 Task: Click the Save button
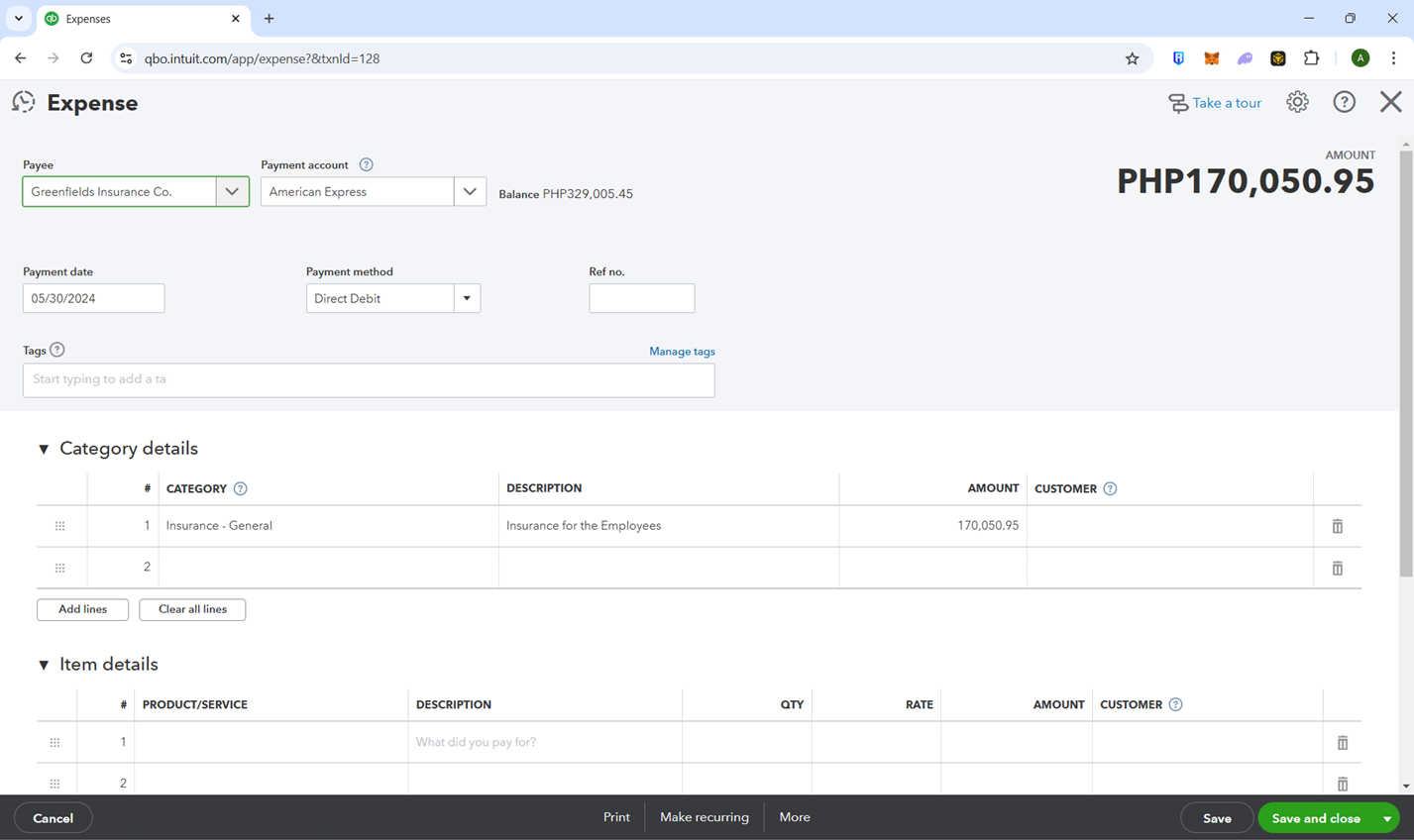(x=1217, y=818)
